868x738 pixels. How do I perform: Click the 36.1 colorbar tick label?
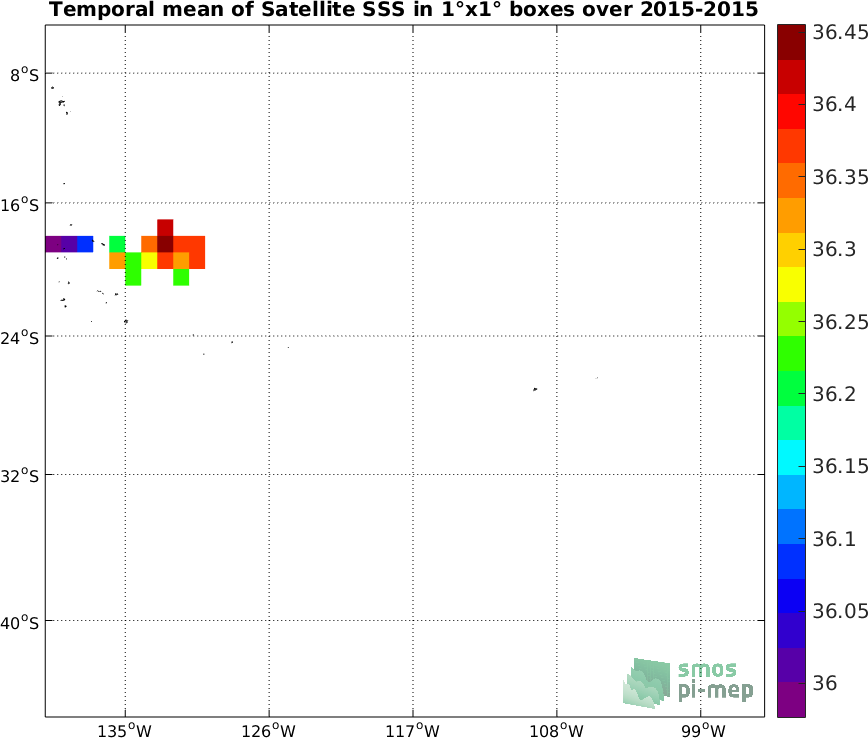pyautogui.click(x=834, y=539)
